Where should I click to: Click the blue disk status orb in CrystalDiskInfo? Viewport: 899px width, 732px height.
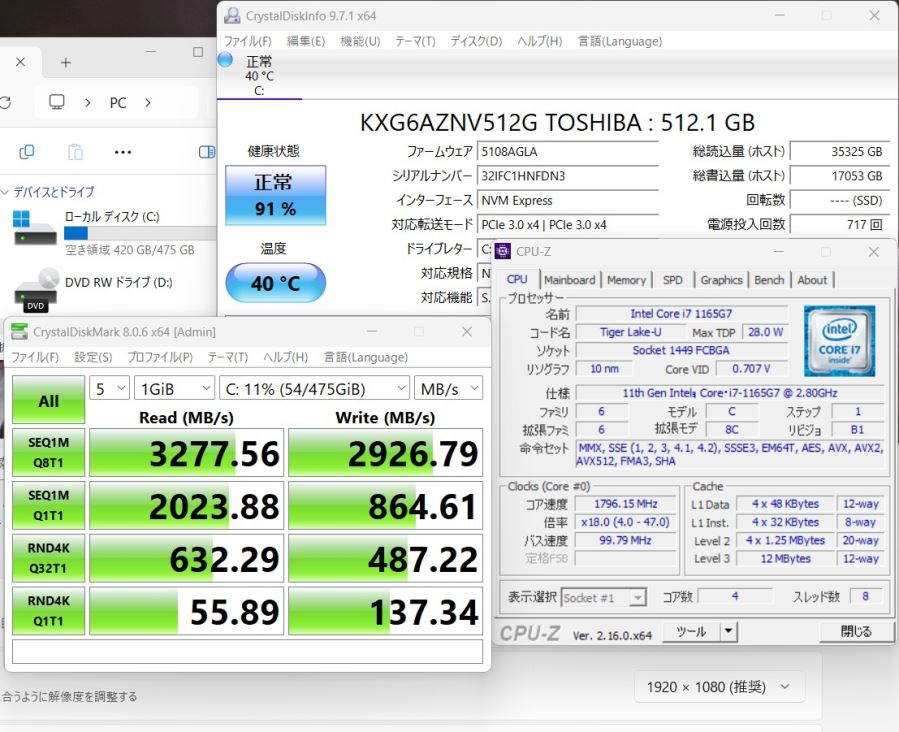(225, 60)
